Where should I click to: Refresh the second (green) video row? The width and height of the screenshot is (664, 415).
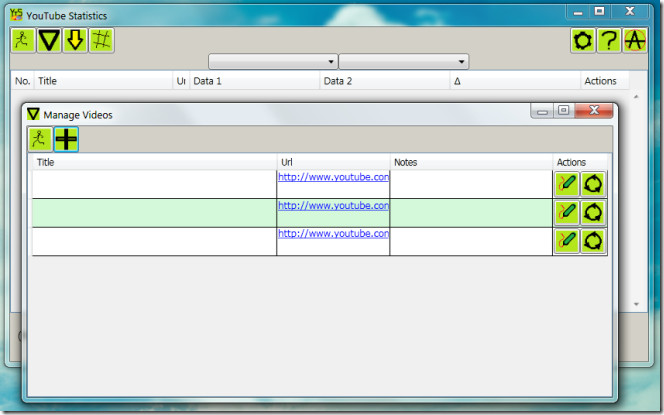tap(593, 213)
